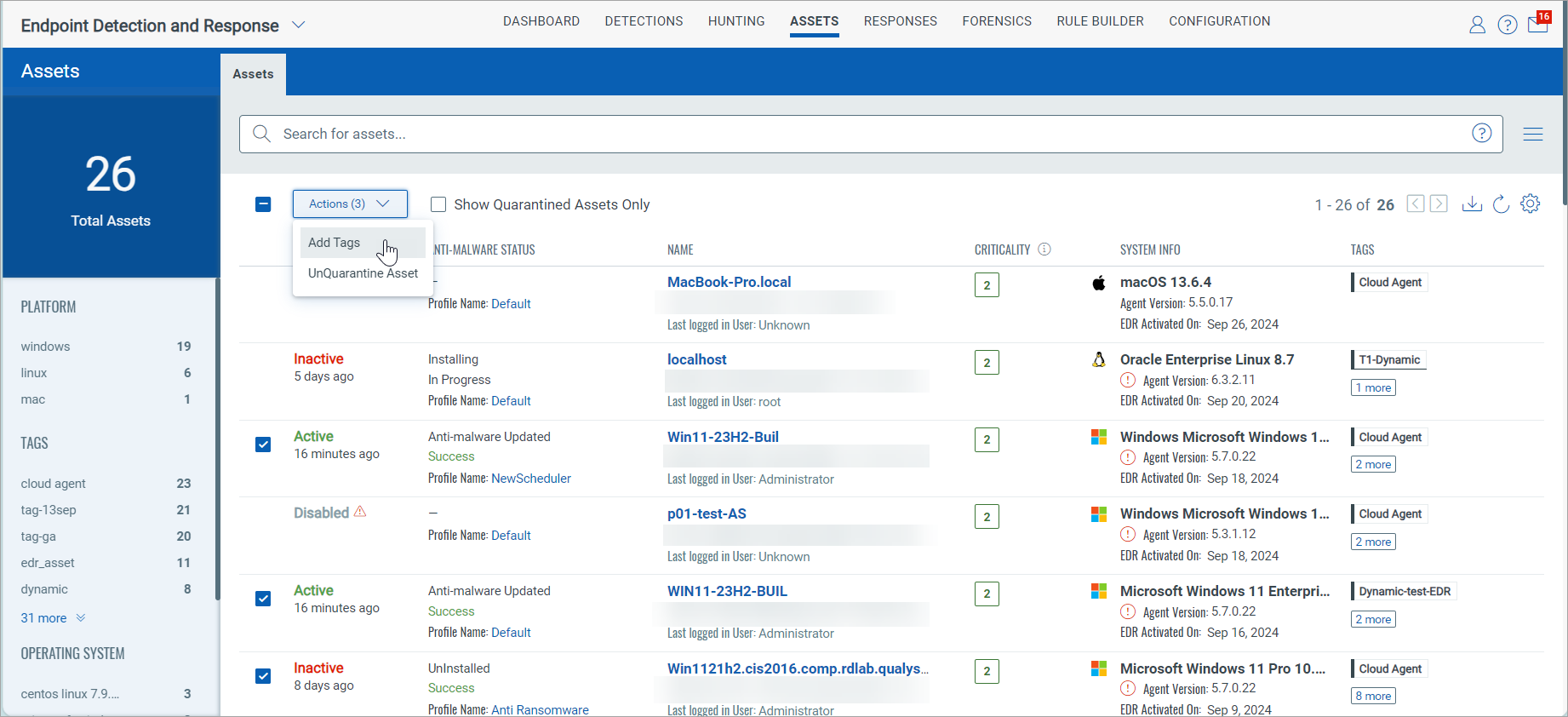Click Windows logo for Win11-23H2-Buil row

tap(1099, 437)
